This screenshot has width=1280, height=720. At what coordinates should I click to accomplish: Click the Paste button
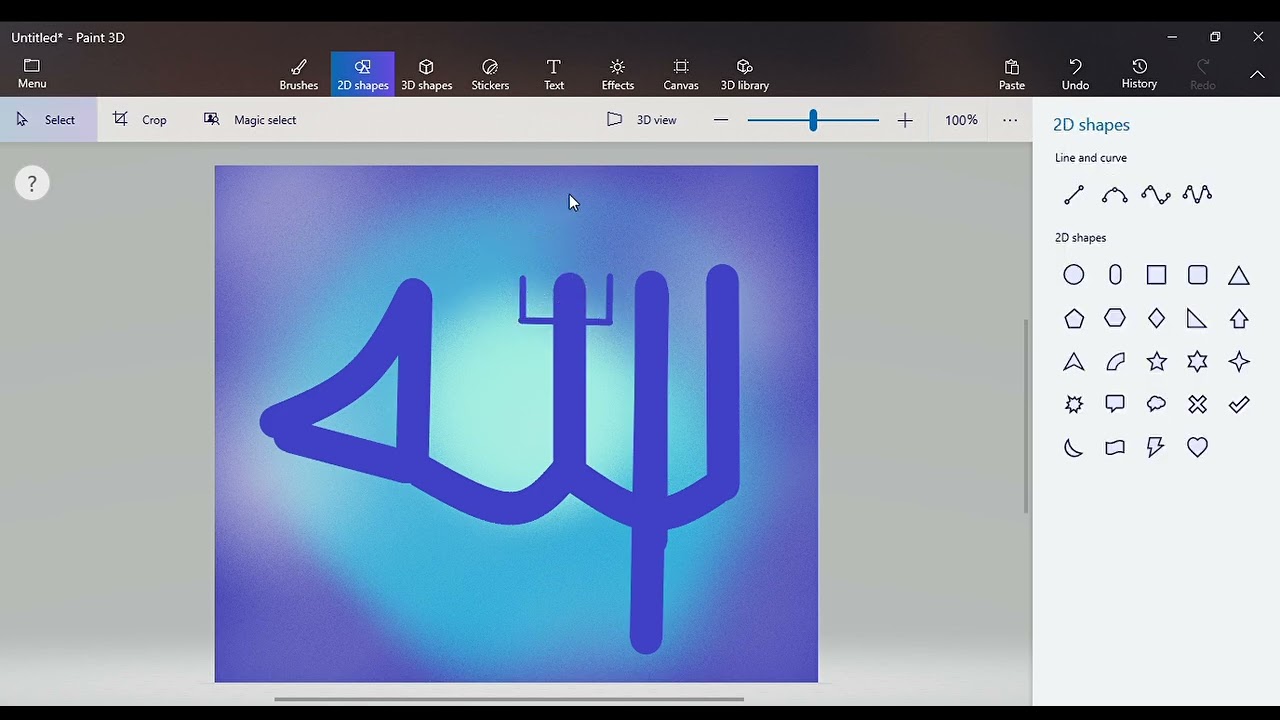coord(1012,74)
